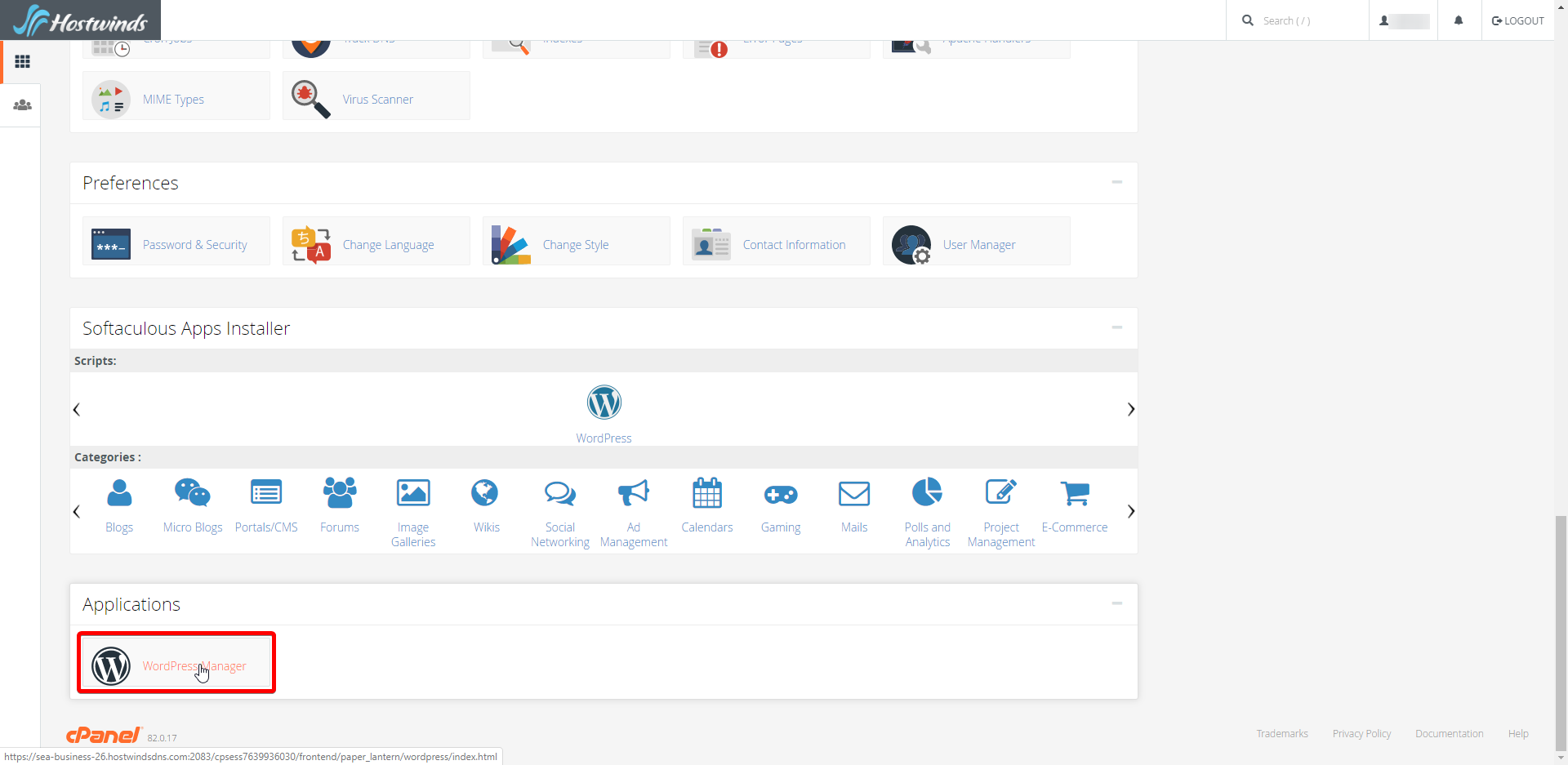This screenshot has width=1568, height=765.
Task: Open the Trademarks footer link
Action: tap(1282, 733)
